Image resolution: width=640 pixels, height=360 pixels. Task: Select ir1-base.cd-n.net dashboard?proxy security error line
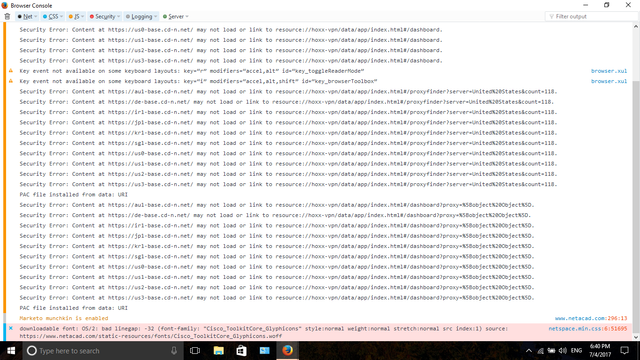277,225
